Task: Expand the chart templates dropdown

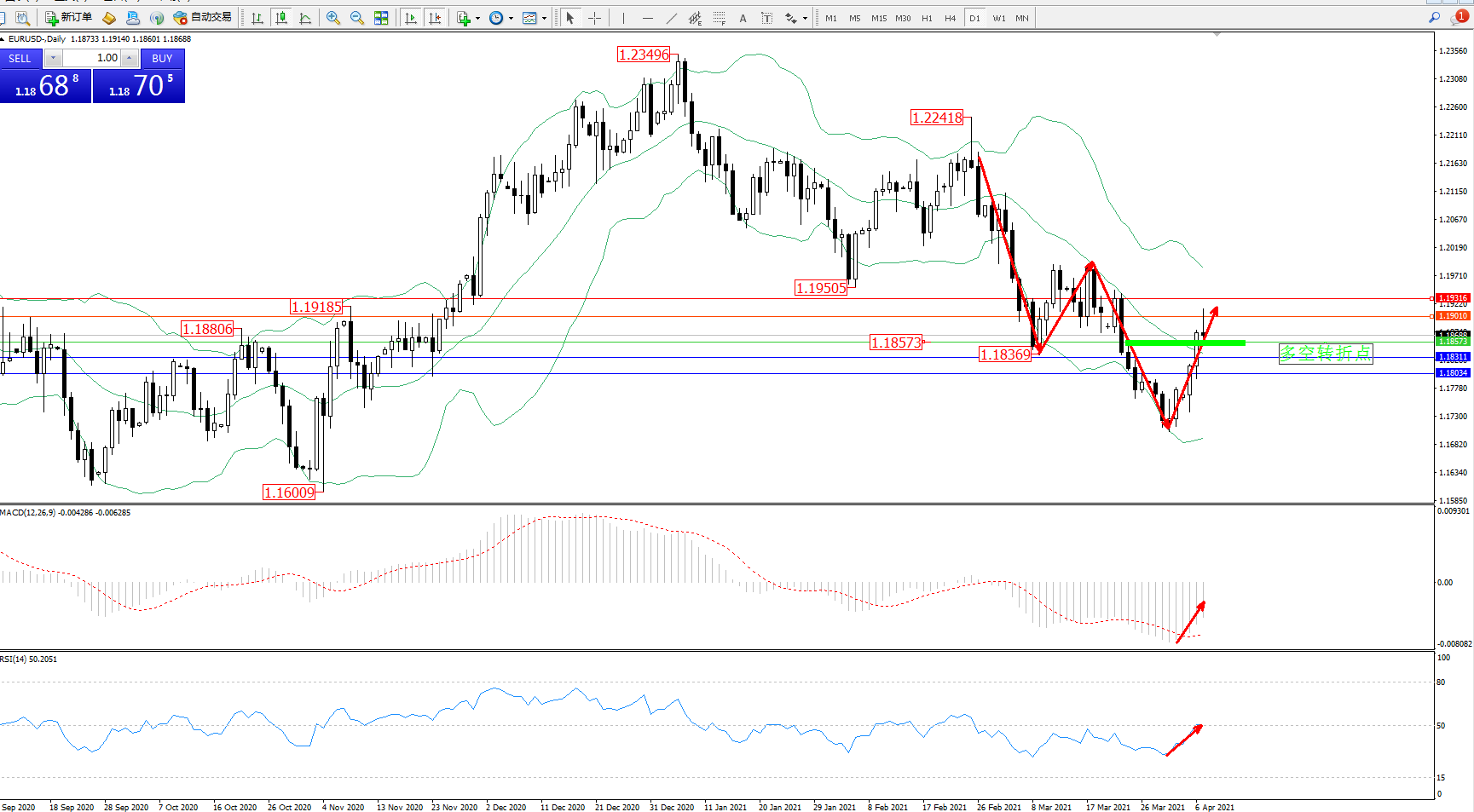Action: click(x=544, y=18)
